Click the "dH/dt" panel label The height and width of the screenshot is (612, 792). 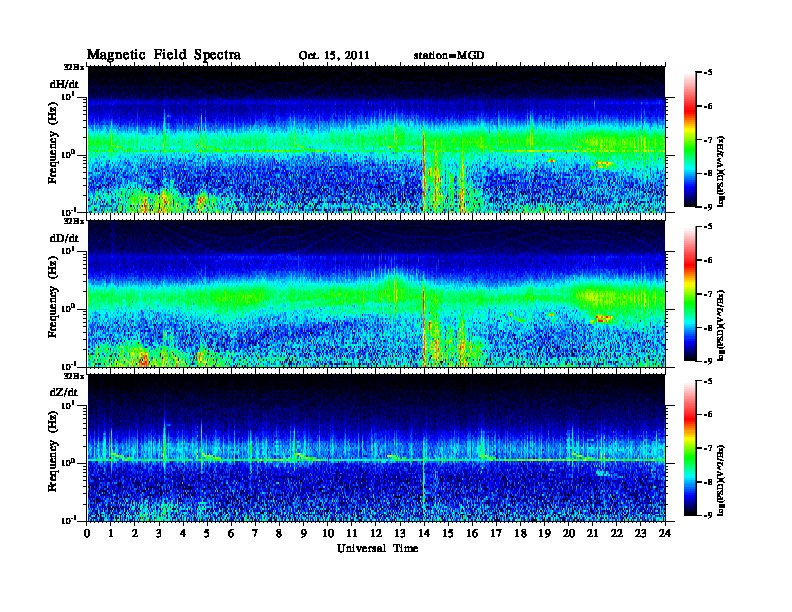point(64,84)
